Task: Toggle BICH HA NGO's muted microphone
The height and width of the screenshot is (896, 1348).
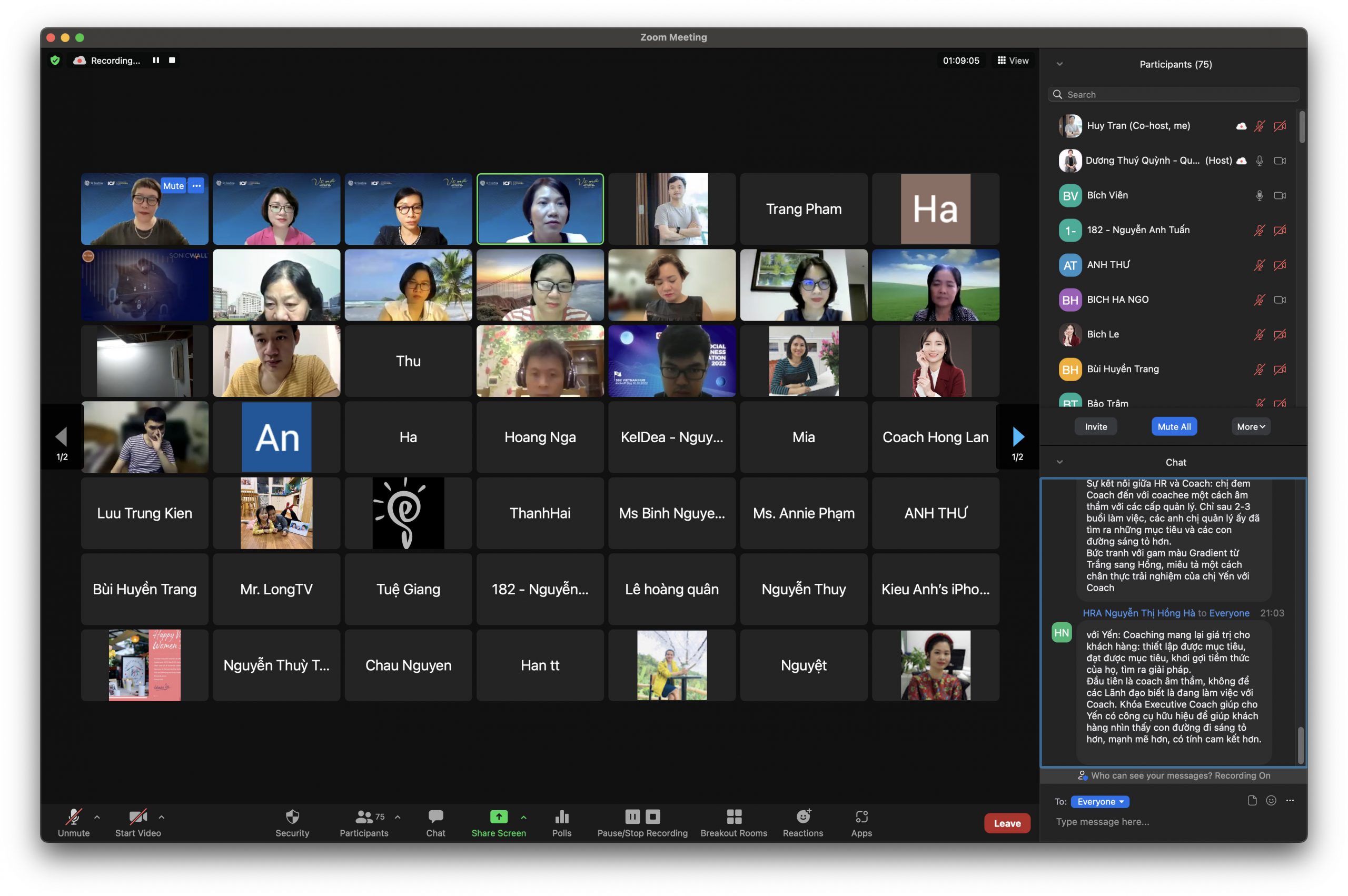Action: pyautogui.click(x=1259, y=300)
